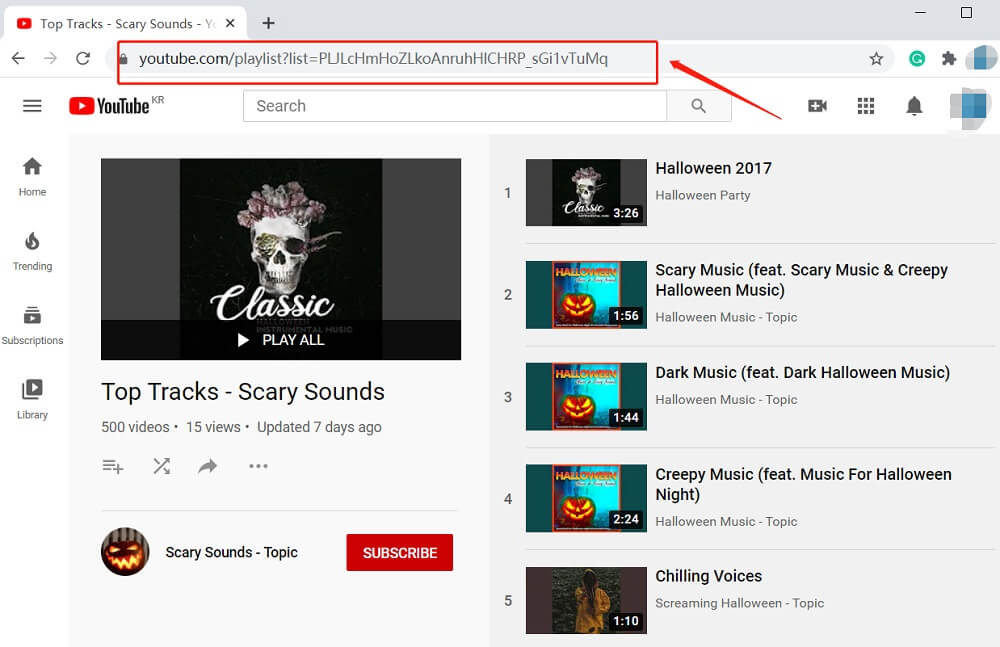Click PLAY ALL on the playlist cover
1000x647 pixels.
coord(281,340)
